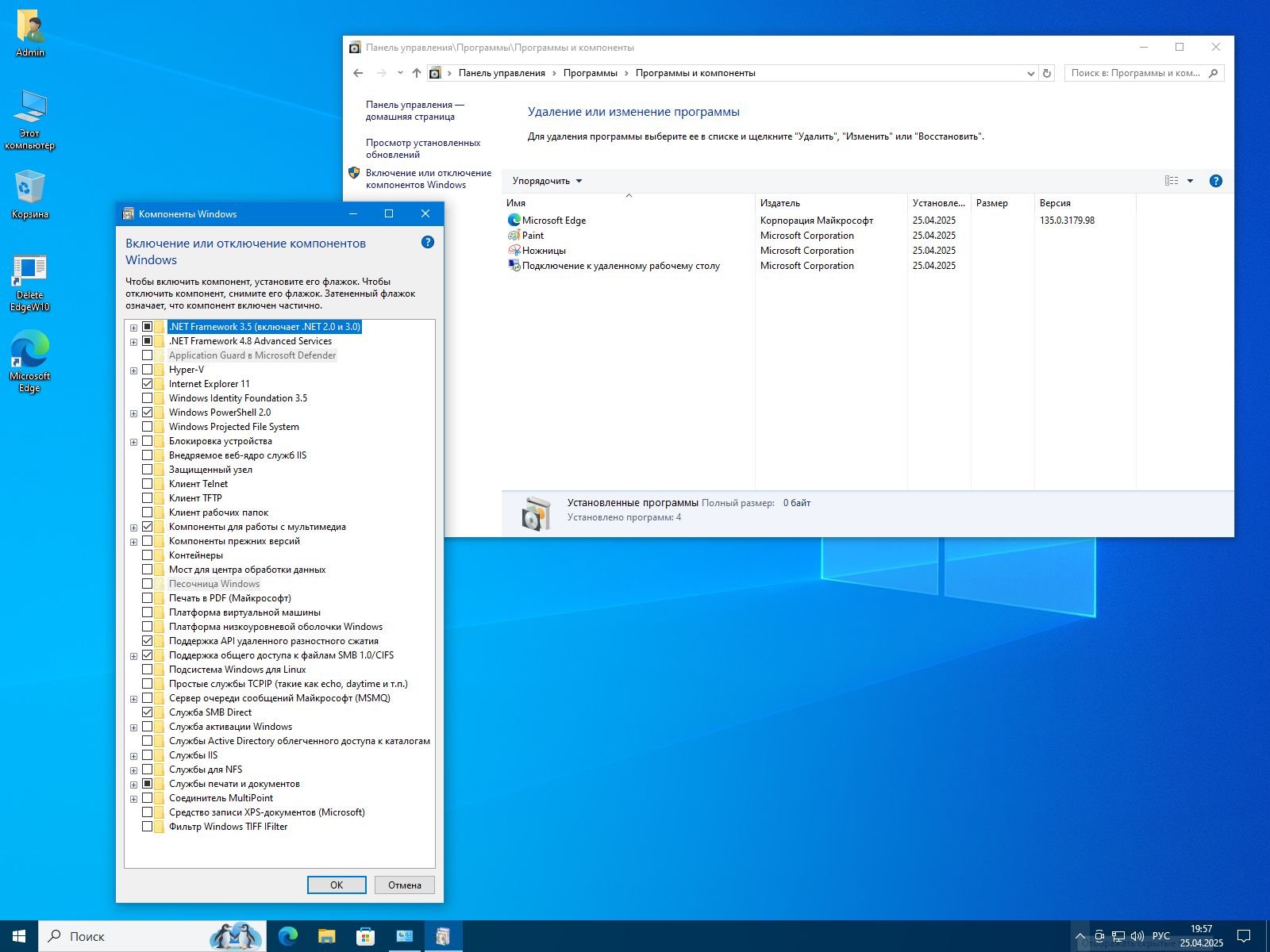
Task: Open the taskbar volume icon
Action: [1137, 936]
